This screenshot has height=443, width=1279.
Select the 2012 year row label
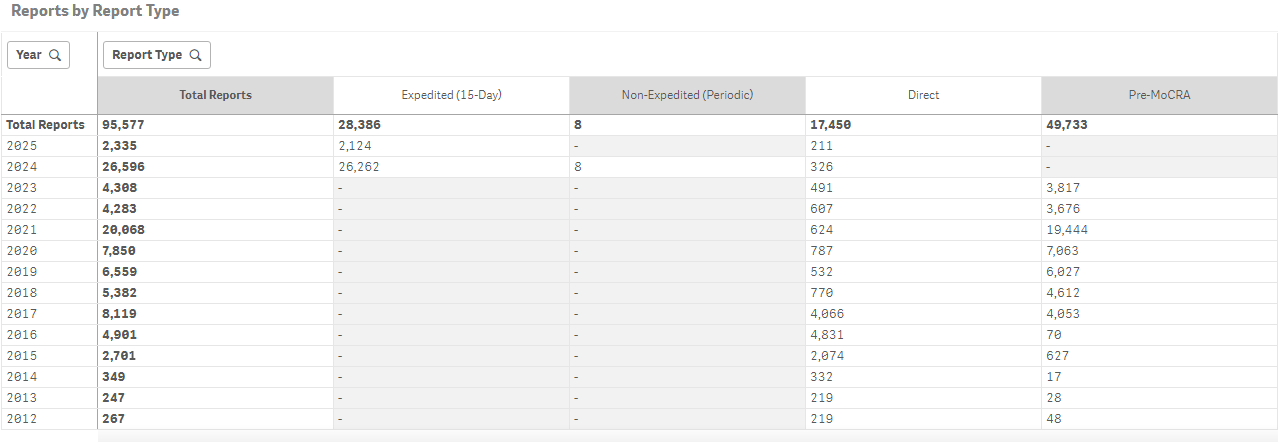coord(21,419)
